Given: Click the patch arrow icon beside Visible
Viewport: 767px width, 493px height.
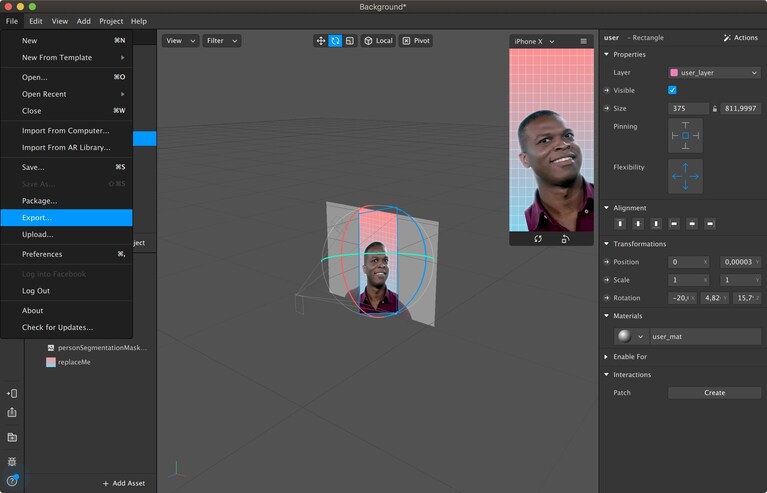Looking at the screenshot, I should pyautogui.click(x=607, y=90).
